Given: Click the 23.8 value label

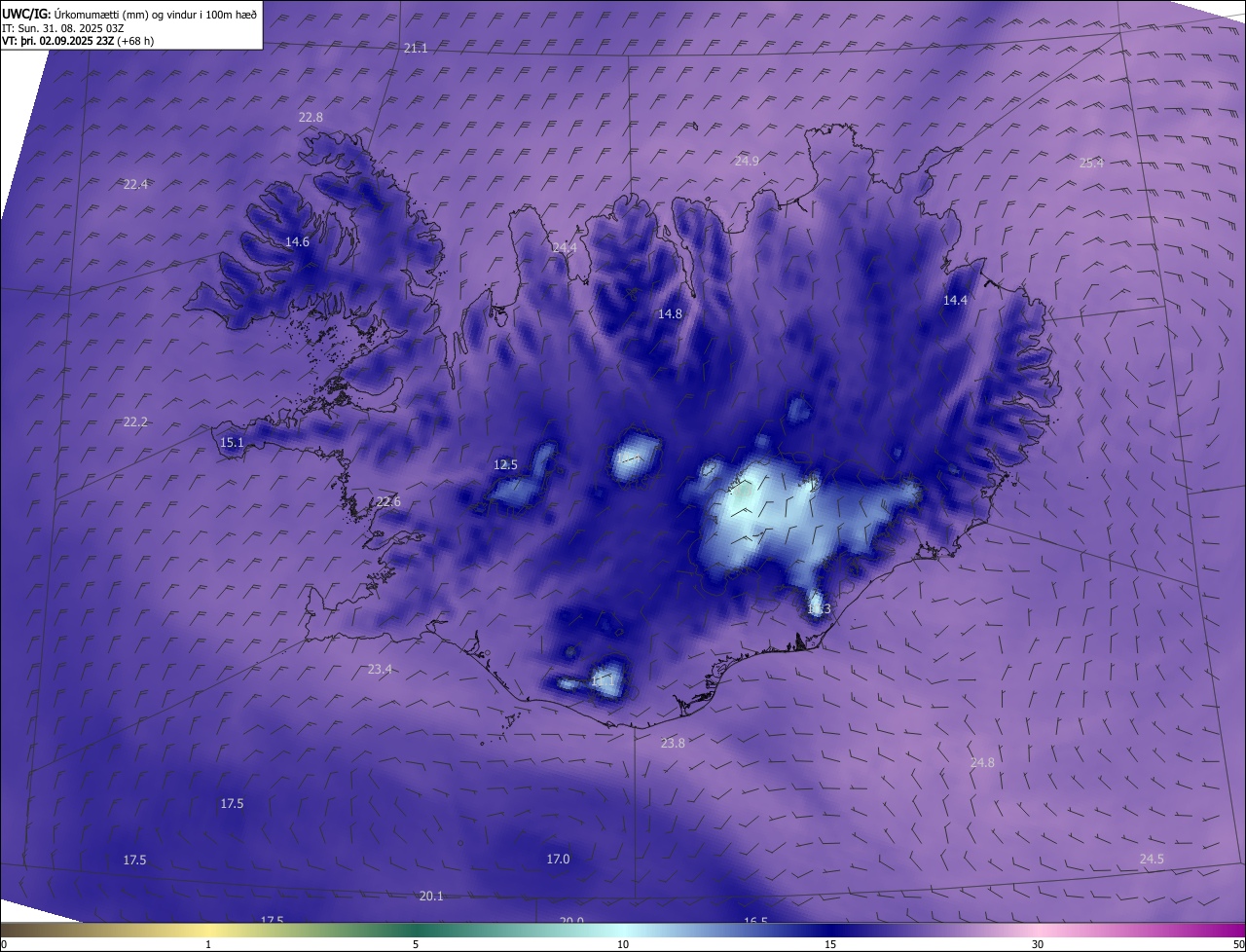Looking at the screenshot, I should (x=673, y=743).
